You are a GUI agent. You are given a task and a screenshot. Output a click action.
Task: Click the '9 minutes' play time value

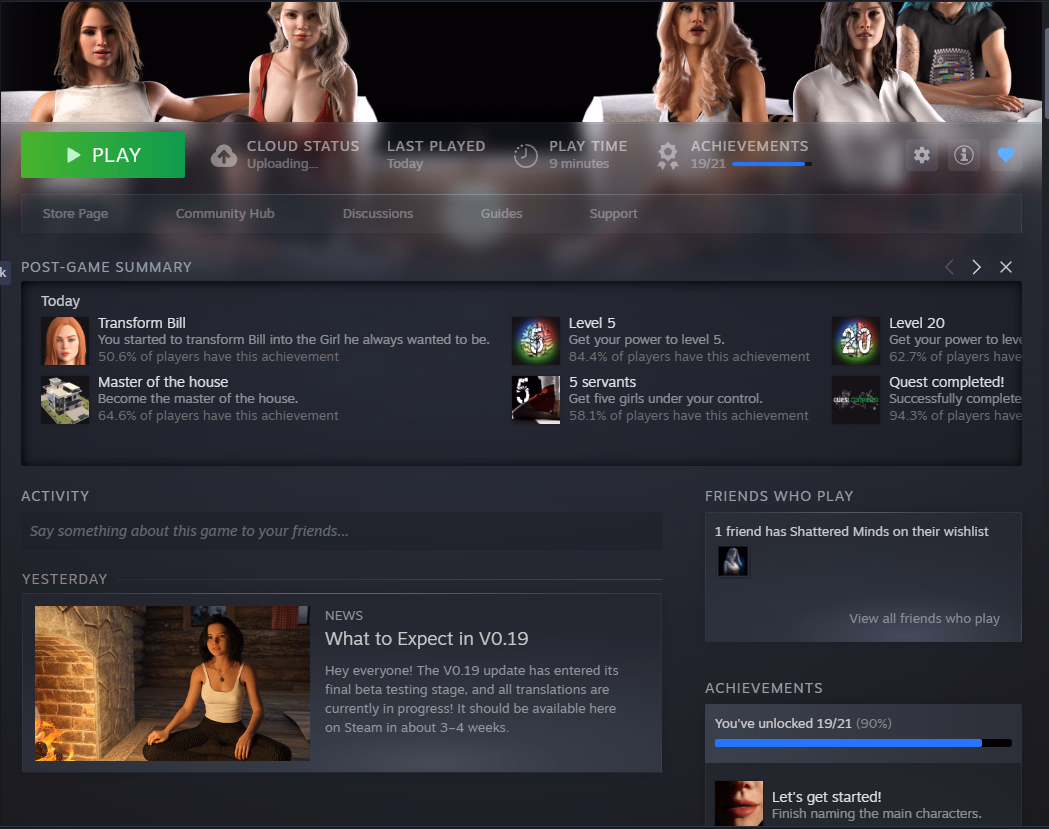pyautogui.click(x=579, y=163)
